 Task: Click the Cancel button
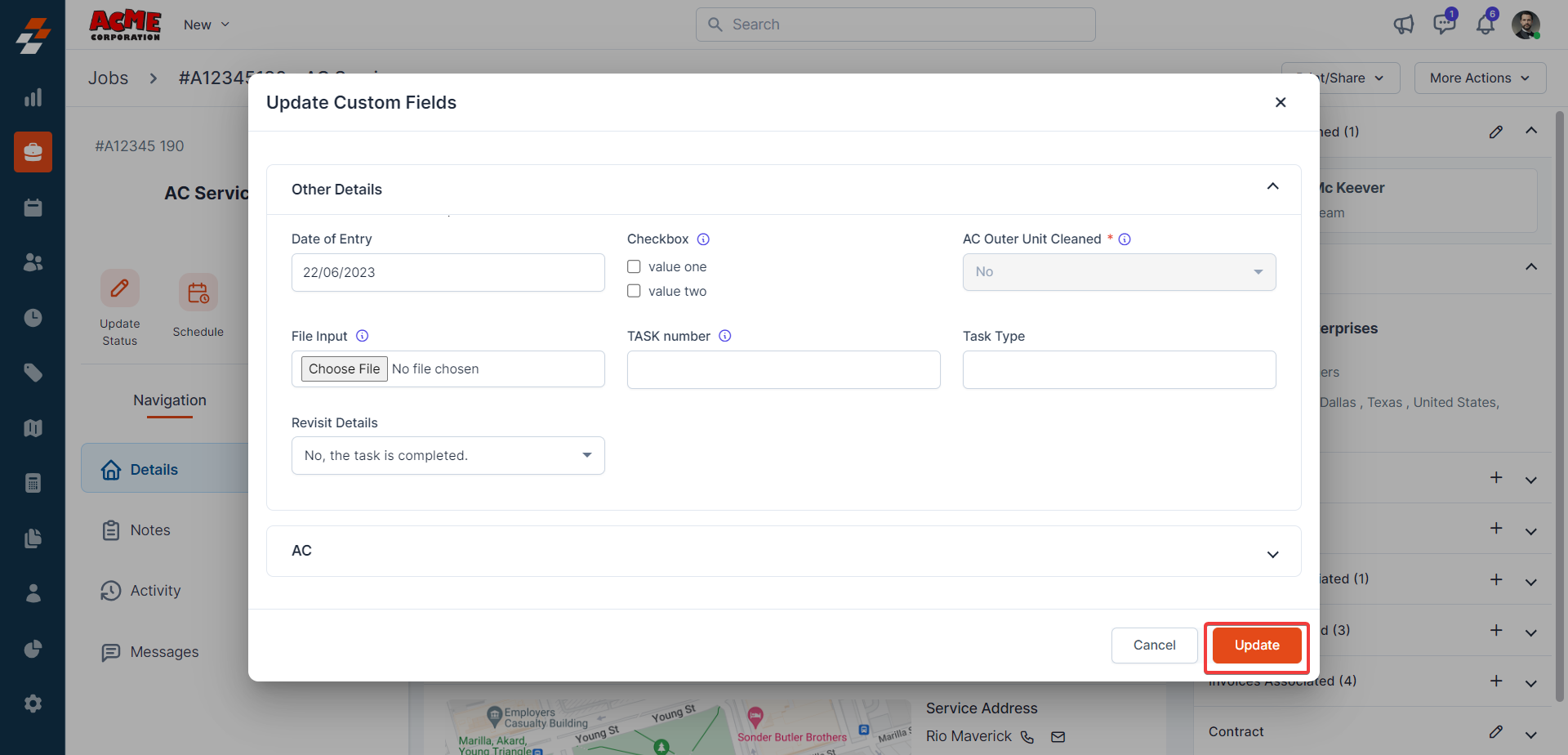[1154, 646]
